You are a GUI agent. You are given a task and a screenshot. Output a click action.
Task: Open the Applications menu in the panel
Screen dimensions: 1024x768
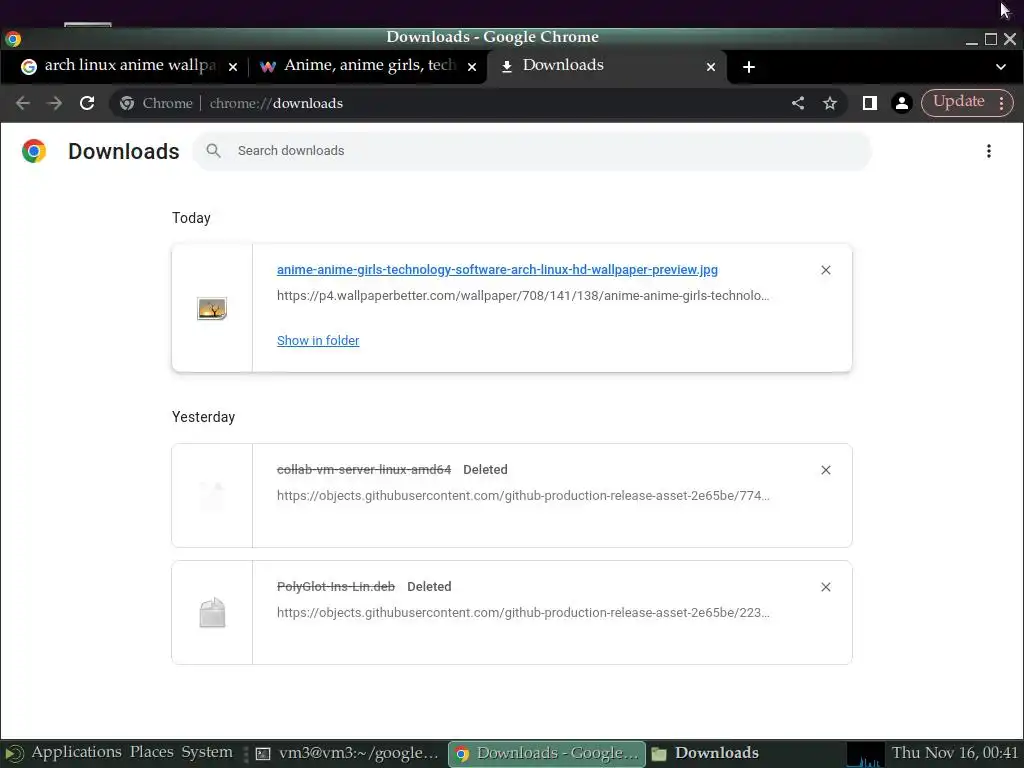pyautogui.click(x=76, y=752)
